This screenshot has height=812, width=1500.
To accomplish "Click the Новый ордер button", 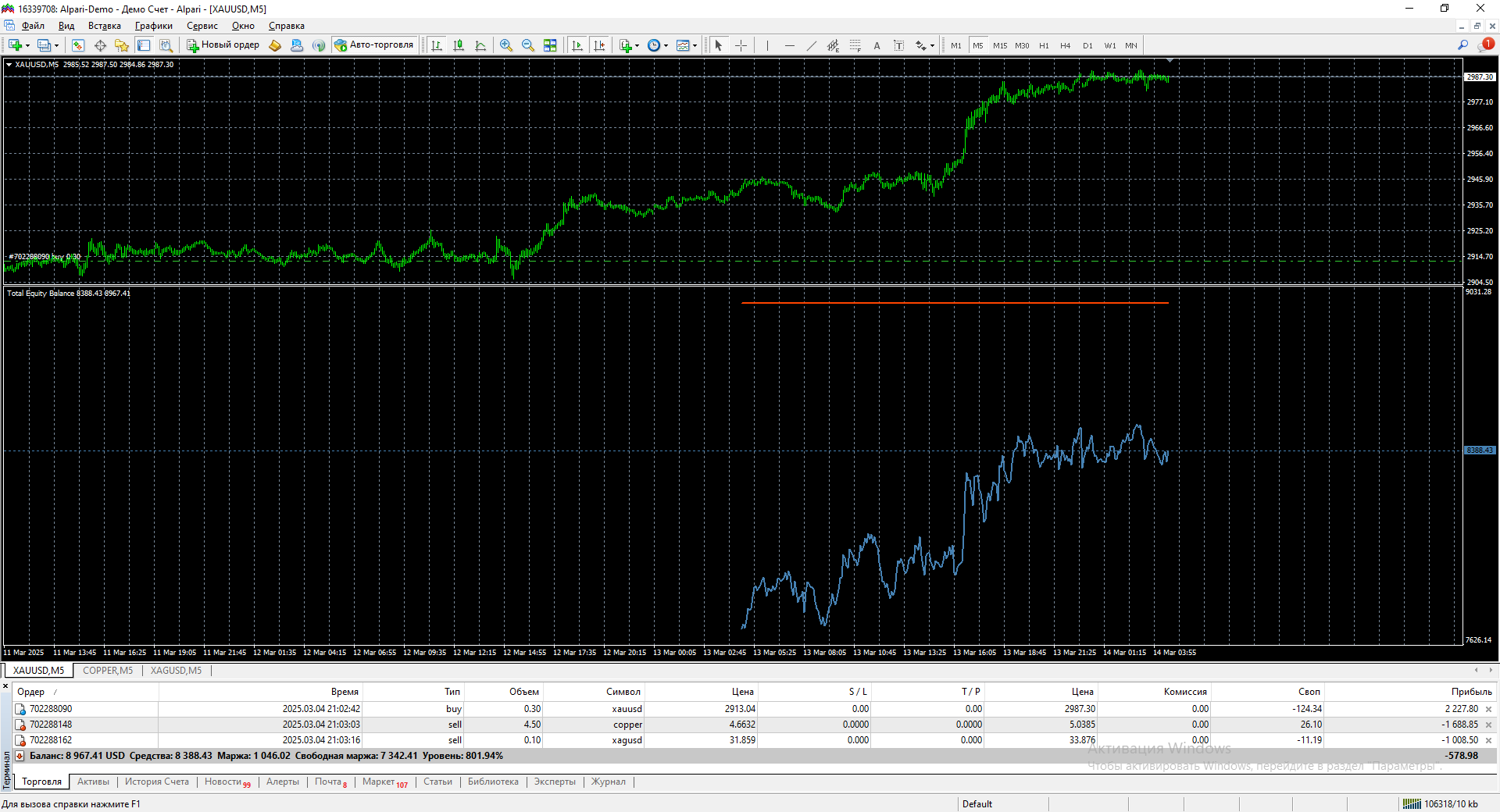I will pos(223,45).
